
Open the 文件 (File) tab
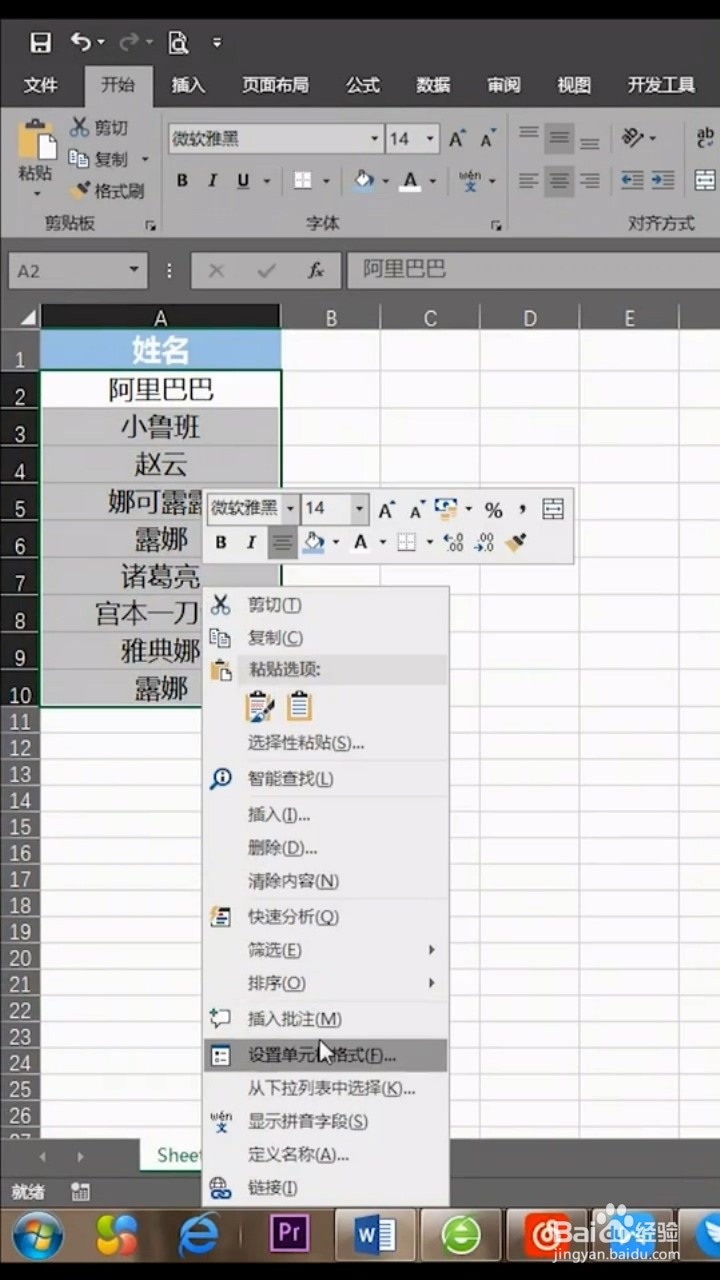[41, 86]
